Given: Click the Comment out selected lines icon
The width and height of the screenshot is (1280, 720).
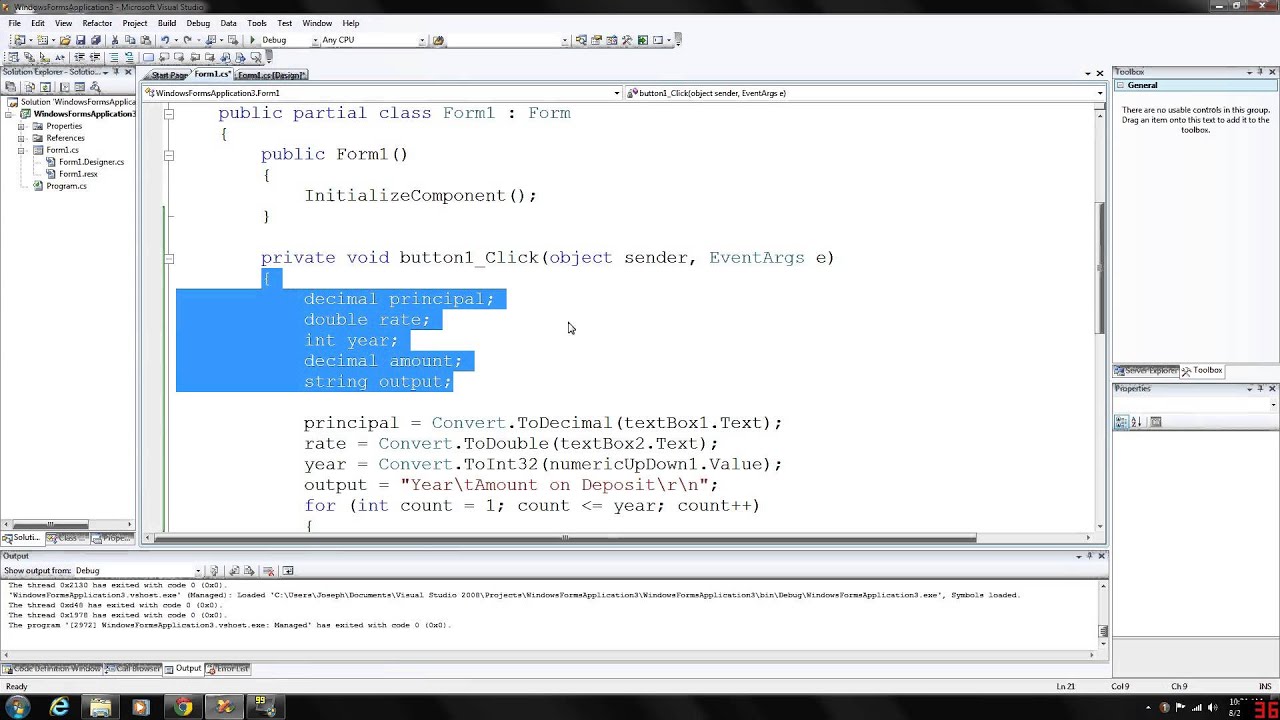Looking at the screenshot, I should 114,57.
